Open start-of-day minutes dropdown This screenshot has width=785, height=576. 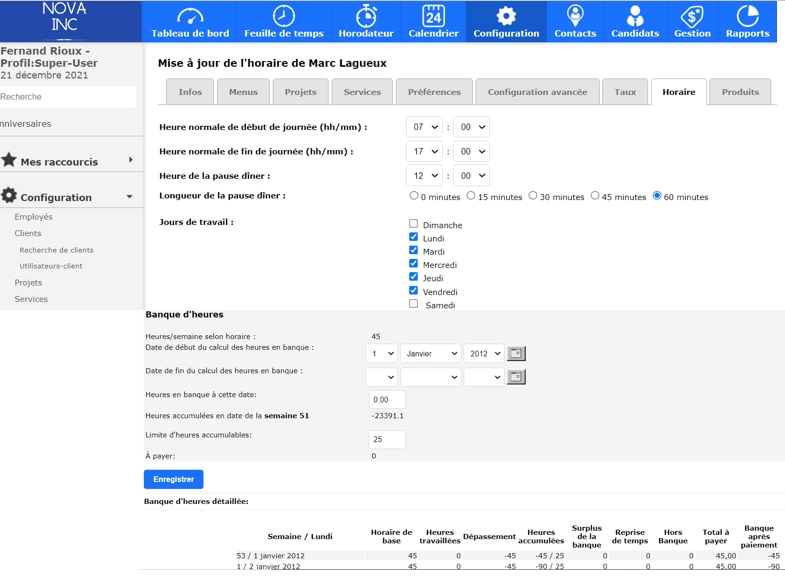472,127
